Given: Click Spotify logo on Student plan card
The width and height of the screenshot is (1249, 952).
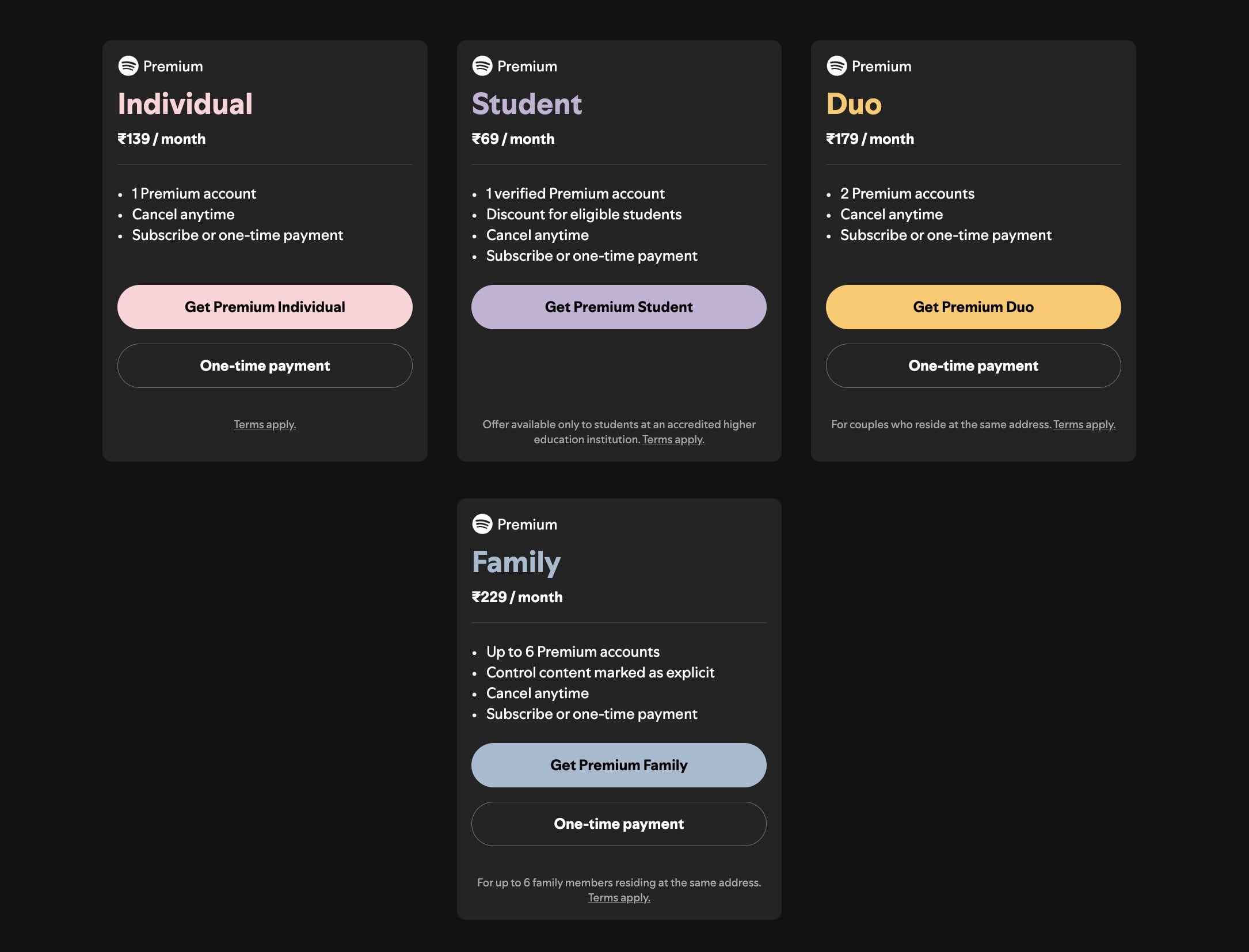Looking at the screenshot, I should coord(482,66).
